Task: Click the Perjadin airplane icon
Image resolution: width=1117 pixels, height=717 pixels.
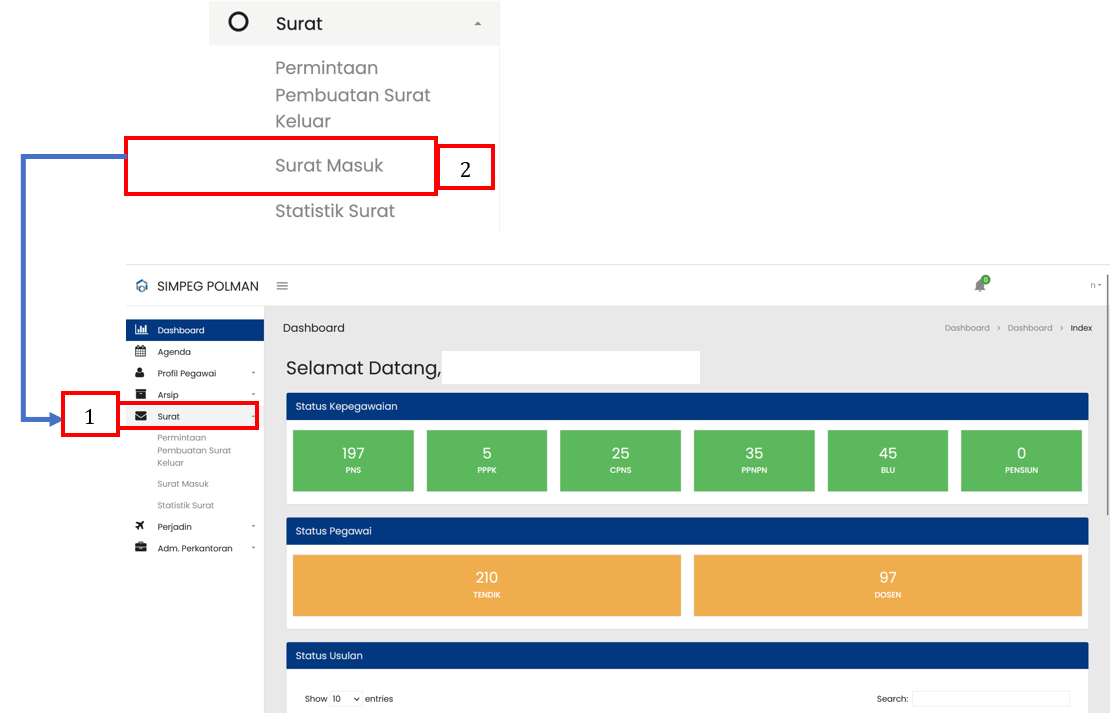Action: 141,526
